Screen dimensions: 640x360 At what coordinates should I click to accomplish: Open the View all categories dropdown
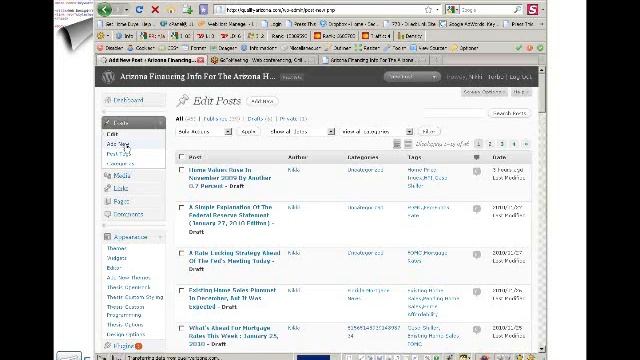click(377, 131)
